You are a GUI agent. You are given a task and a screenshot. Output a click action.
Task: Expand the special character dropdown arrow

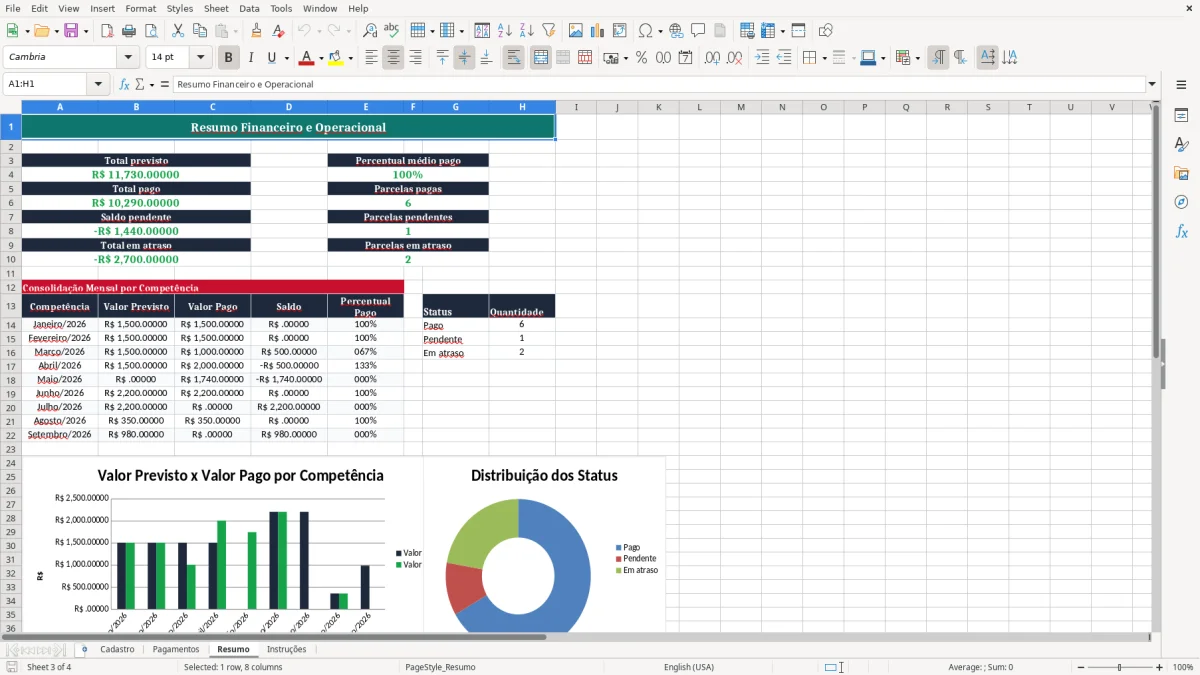(659, 31)
